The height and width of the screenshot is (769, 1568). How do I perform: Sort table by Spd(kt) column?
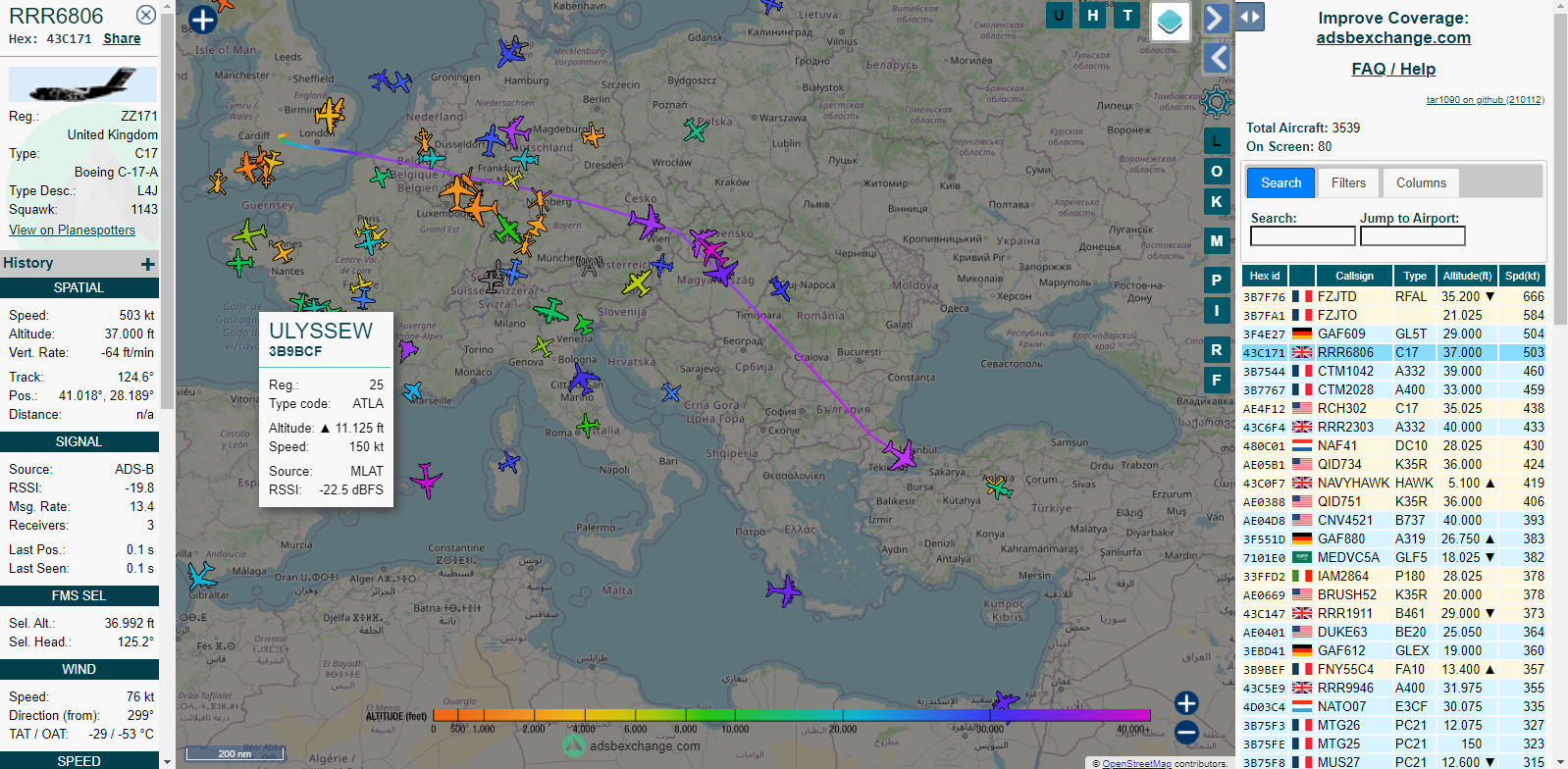click(1522, 276)
